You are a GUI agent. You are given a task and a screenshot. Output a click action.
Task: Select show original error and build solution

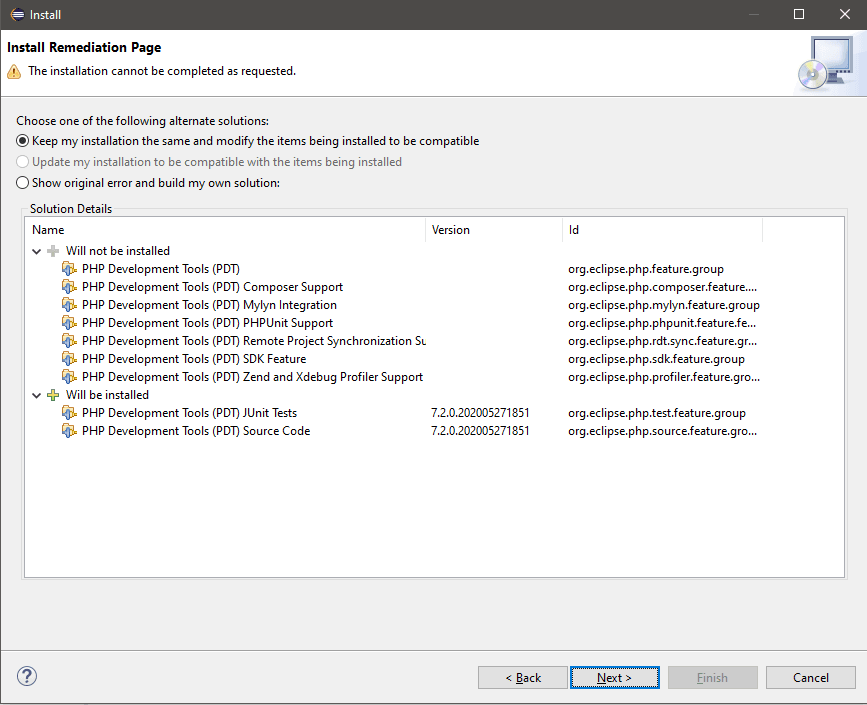click(x=21, y=182)
